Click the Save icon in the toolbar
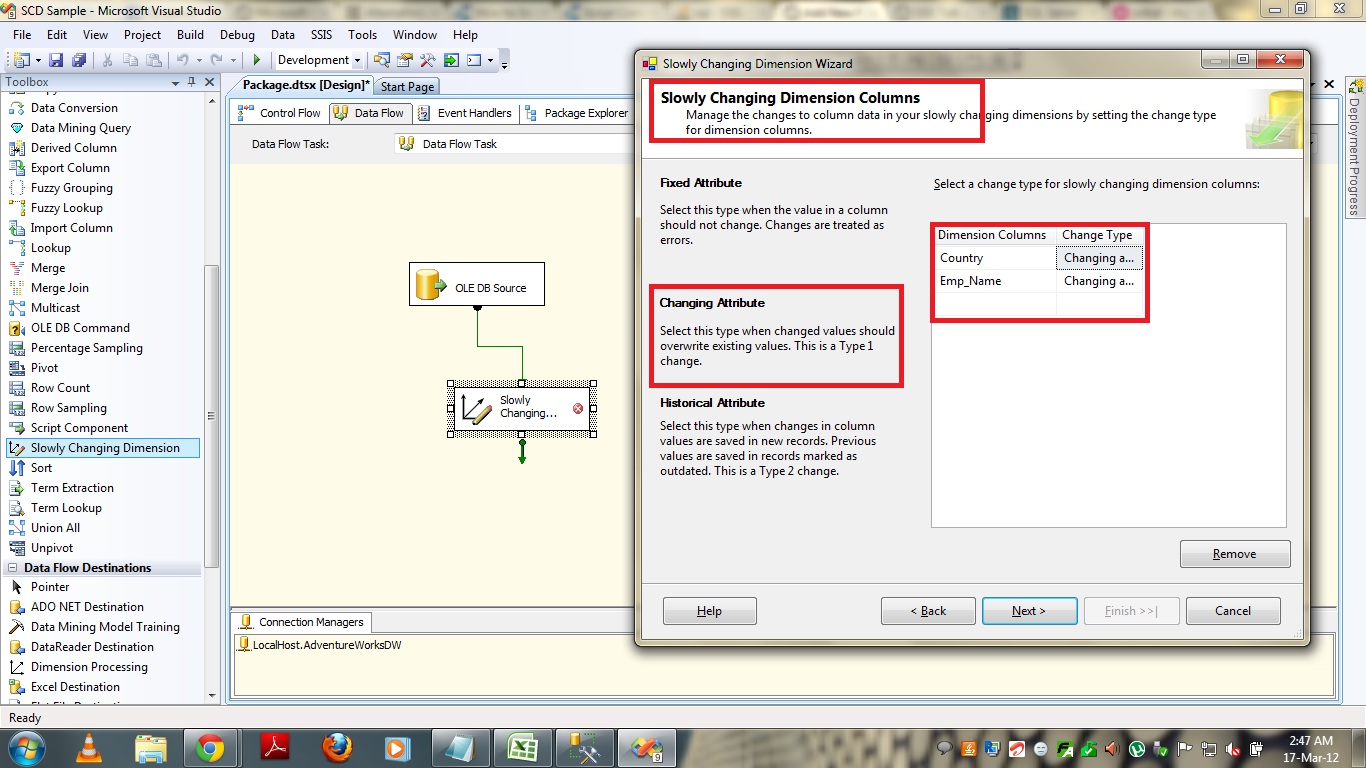Image resolution: width=1366 pixels, height=768 pixels. pyautogui.click(x=56, y=60)
